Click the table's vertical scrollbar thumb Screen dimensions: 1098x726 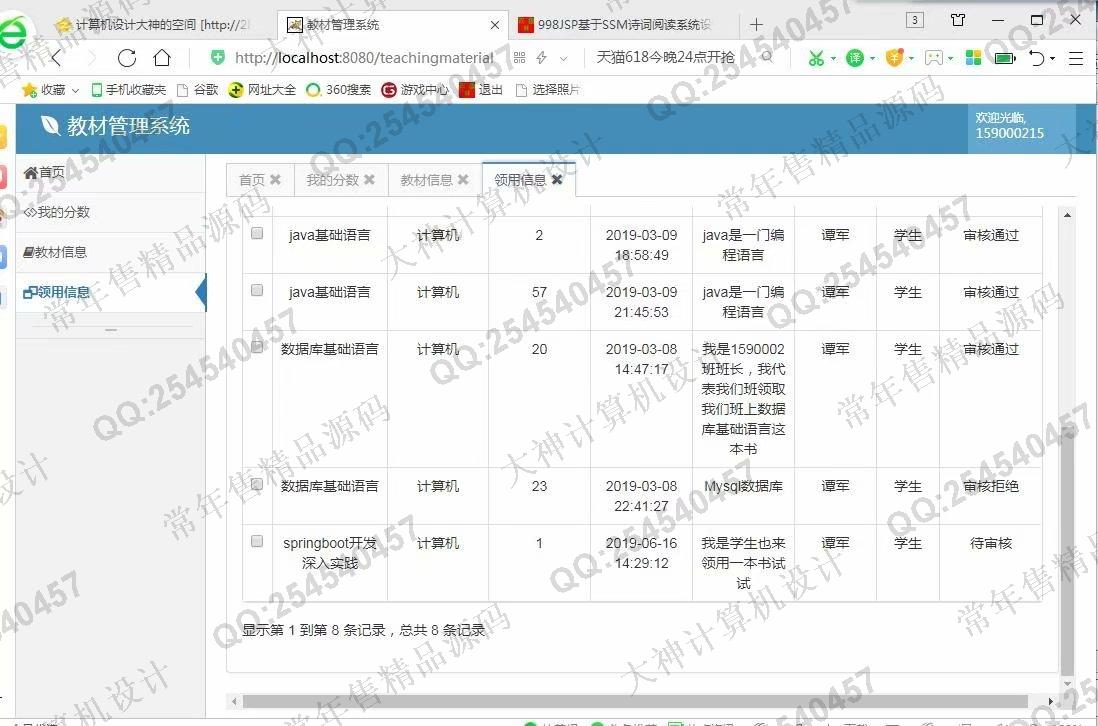point(1067,553)
